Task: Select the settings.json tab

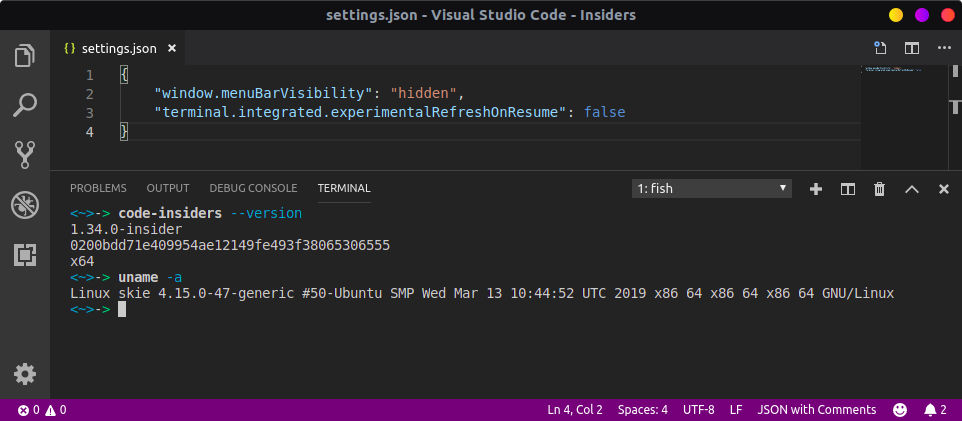Action: pyautogui.click(x=118, y=48)
